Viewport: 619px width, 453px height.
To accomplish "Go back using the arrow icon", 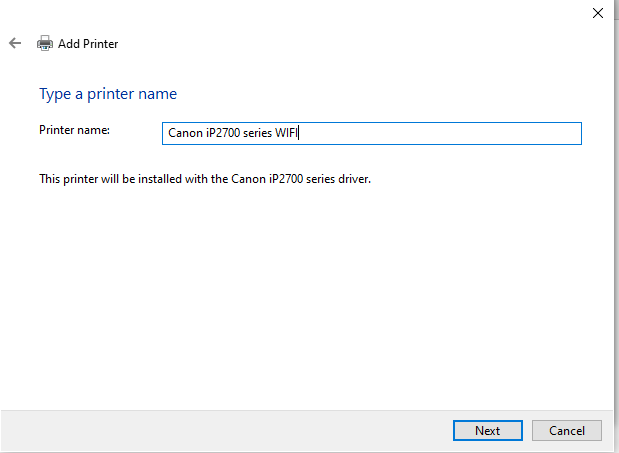I will 15,43.
